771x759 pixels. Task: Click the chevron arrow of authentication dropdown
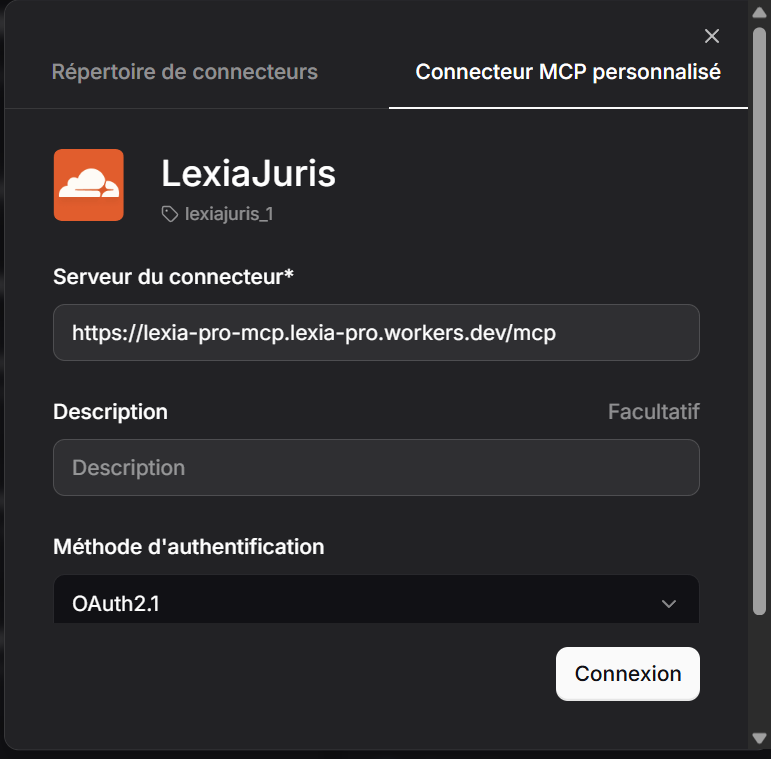(669, 604)
